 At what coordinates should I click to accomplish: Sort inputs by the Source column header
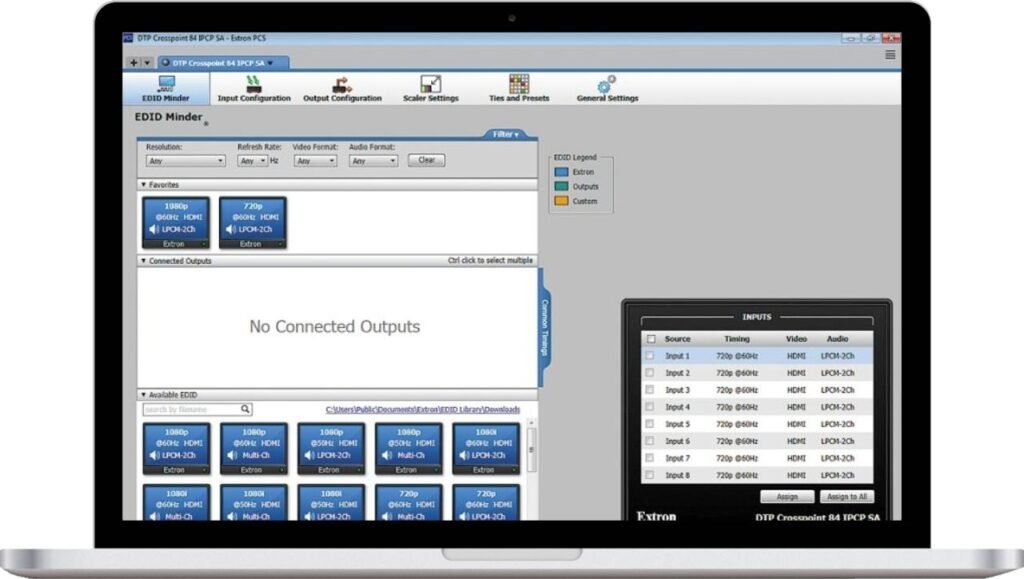[677, 339]
